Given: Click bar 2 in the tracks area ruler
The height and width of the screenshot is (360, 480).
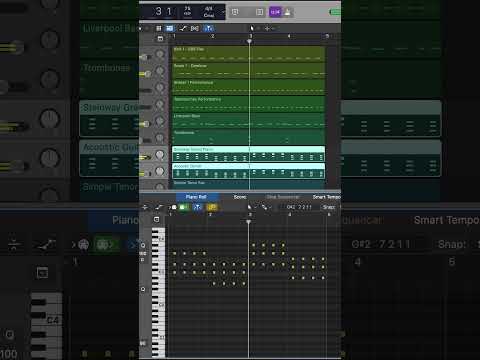Looking at the screenshot, I should (213, 36).
